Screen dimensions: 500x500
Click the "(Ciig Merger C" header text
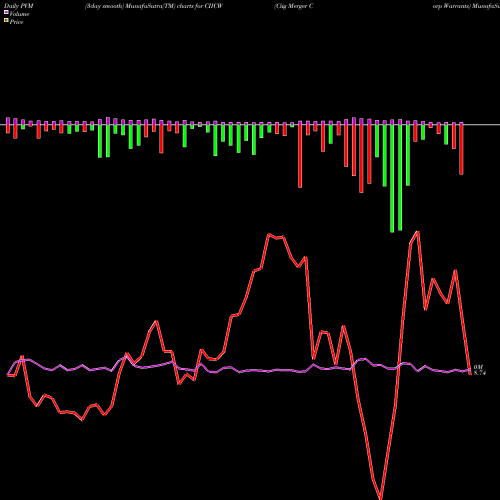pyautogui.click(x=294, y=6)
